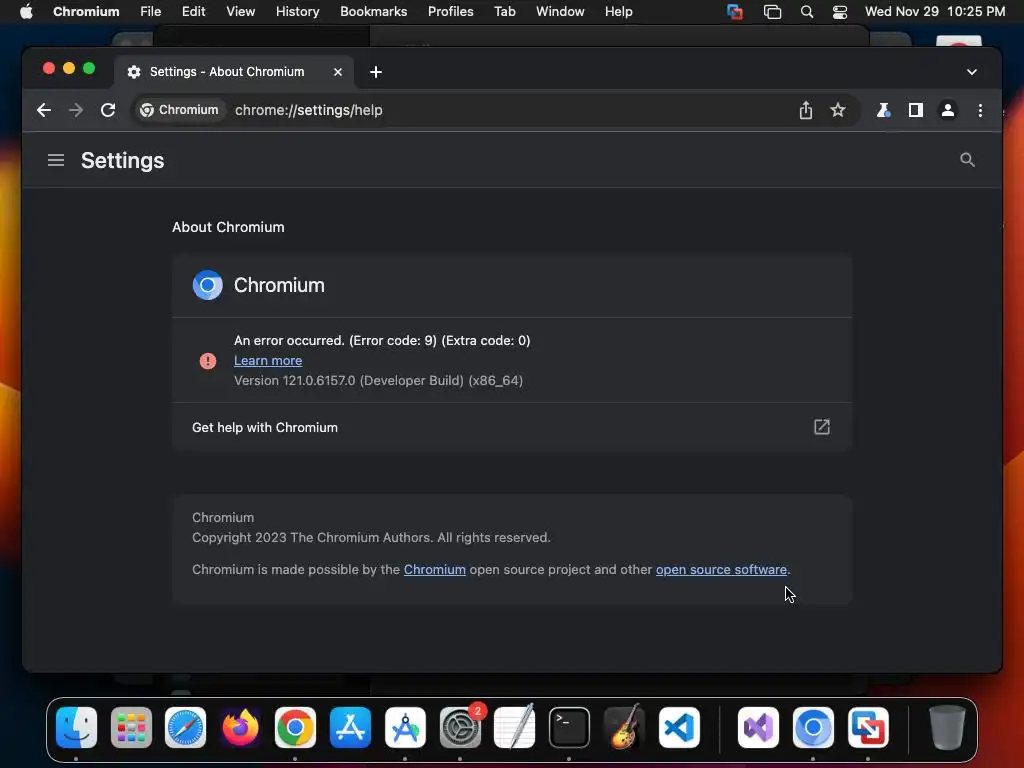This screenshot has height=768, width=1024.
Task: Open the Profiles menu
Action: point(451,12)
